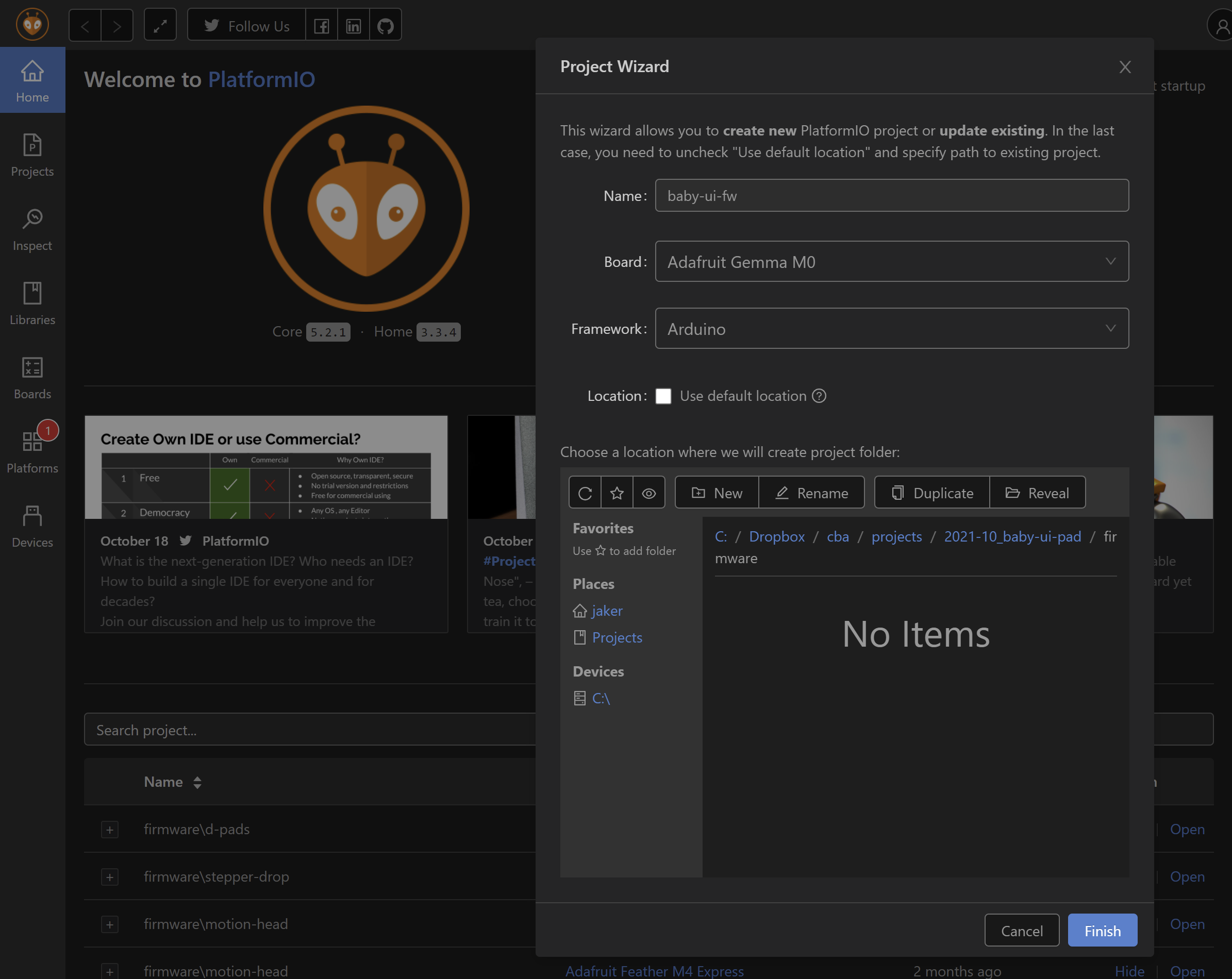Viewport: 1232px width, 979px height.
Task: Click the Facebook icon in header
Action: click(321, 26)
